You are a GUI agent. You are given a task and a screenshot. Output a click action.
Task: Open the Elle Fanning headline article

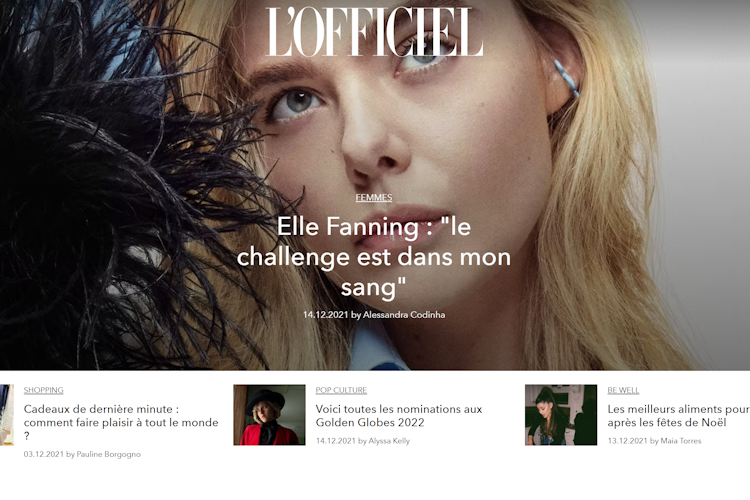coord(374,257)
